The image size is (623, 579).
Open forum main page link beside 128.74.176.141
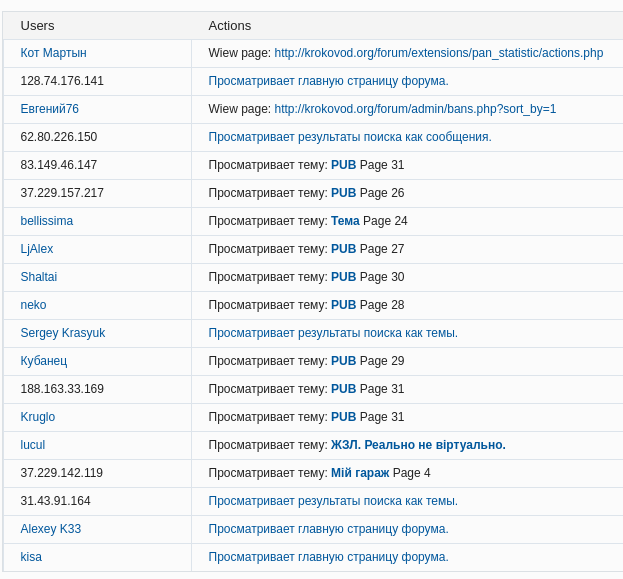point(328,81)
